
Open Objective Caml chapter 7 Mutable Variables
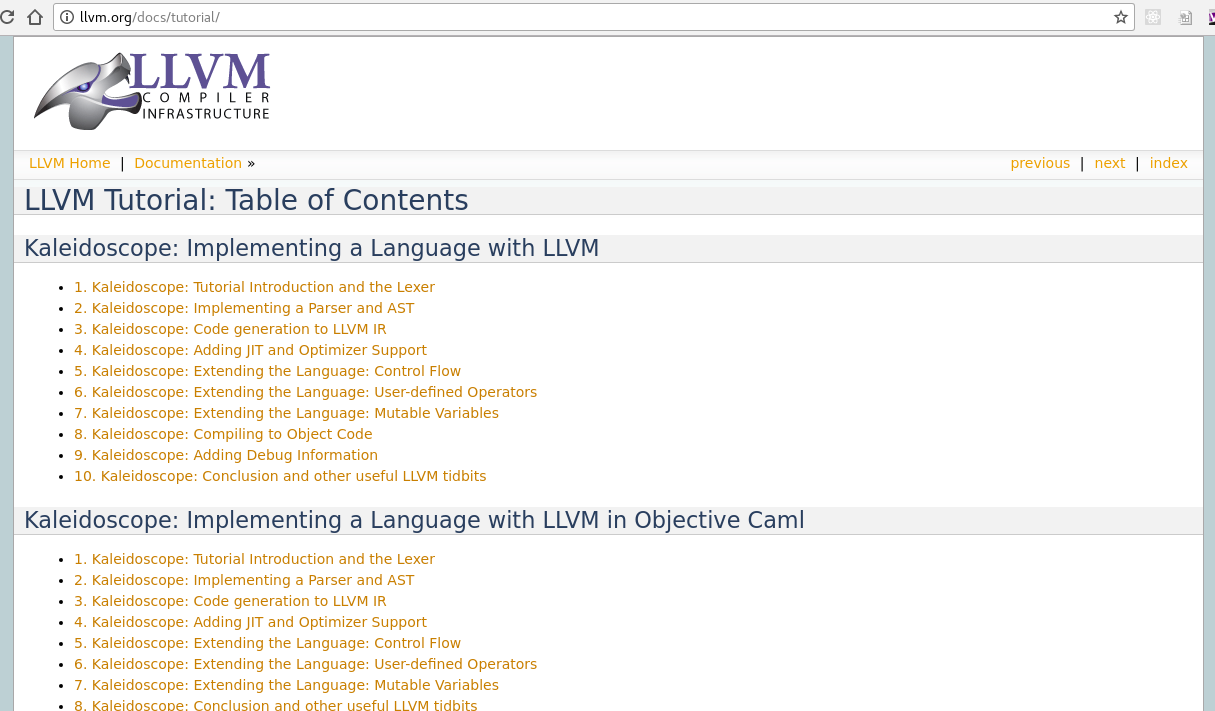286,685
